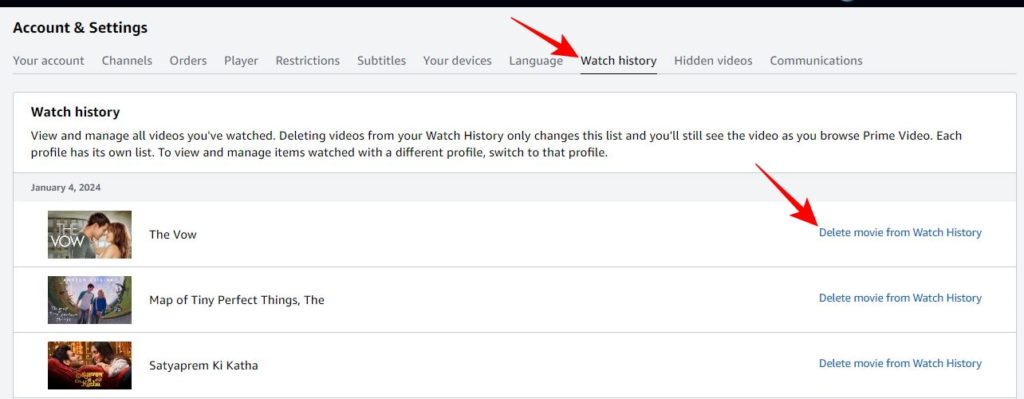The height and width of the screenshot is (399, 1024).
Task: Delete Map of Tiny Perfect Things from history
Action: point(900,298)
